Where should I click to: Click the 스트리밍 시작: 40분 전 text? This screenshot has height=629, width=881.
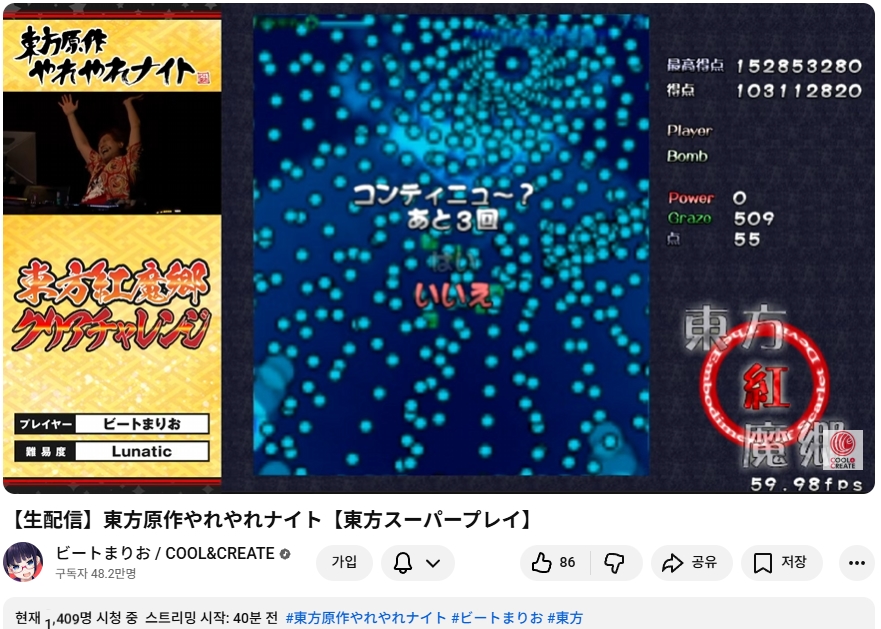(212, 618)
